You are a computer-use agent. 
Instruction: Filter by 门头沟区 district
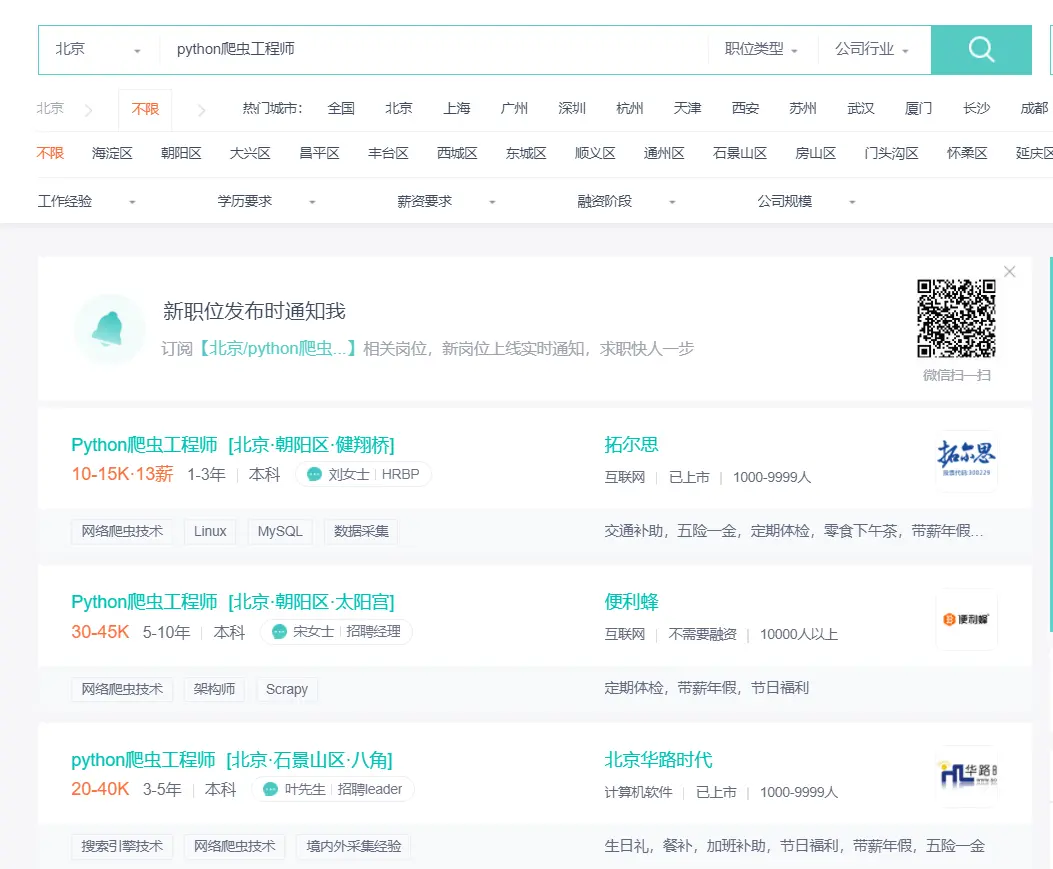pos(891,153)
